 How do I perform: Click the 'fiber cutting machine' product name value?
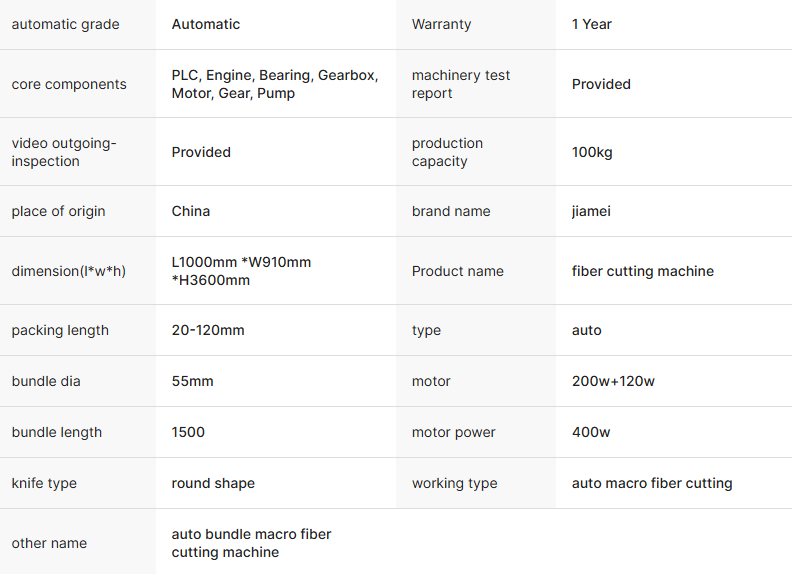(643, 271)
